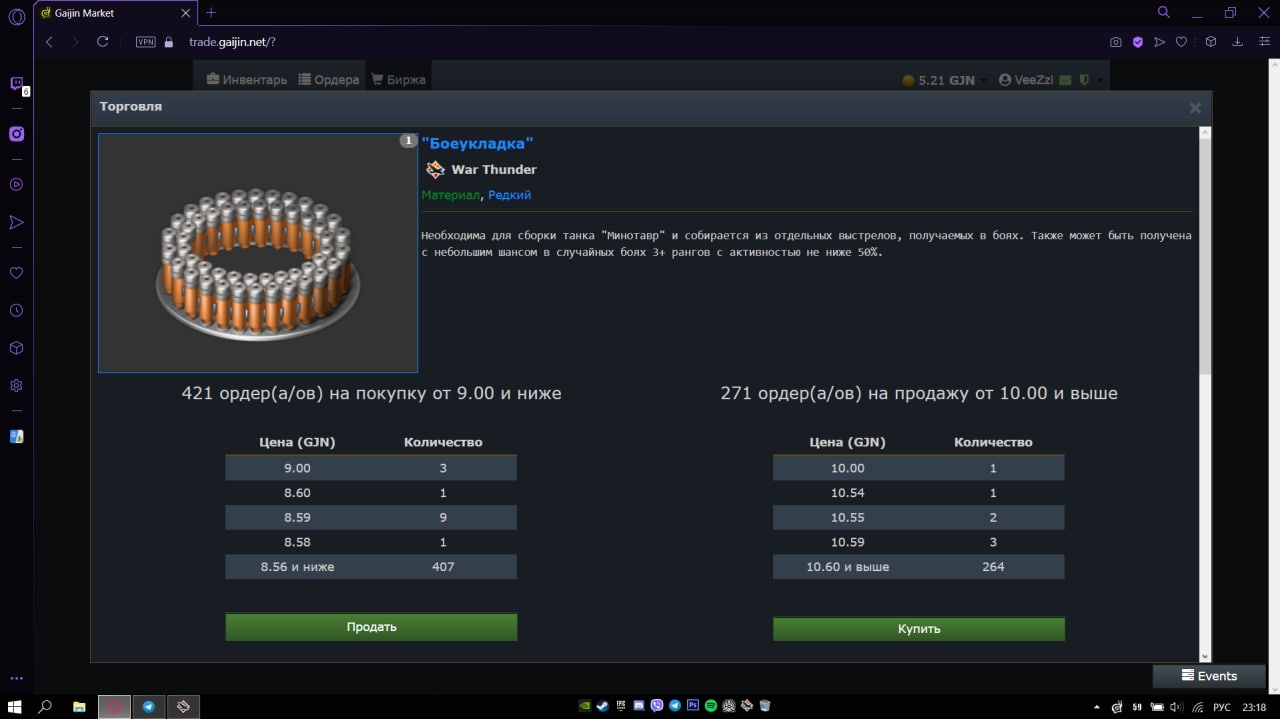1280x719 pixels.
Task: Click the Редкий rarity label
Action: 510,195
